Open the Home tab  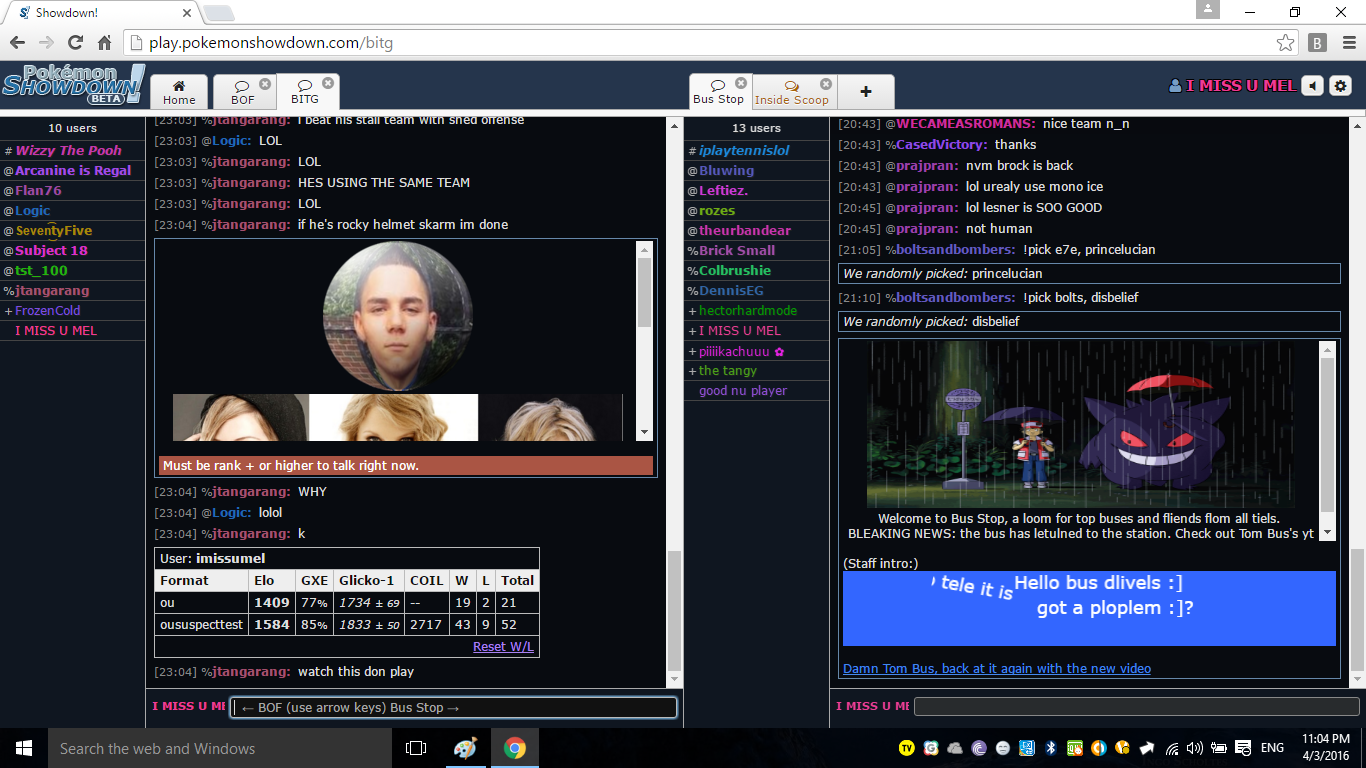point(179,92)
